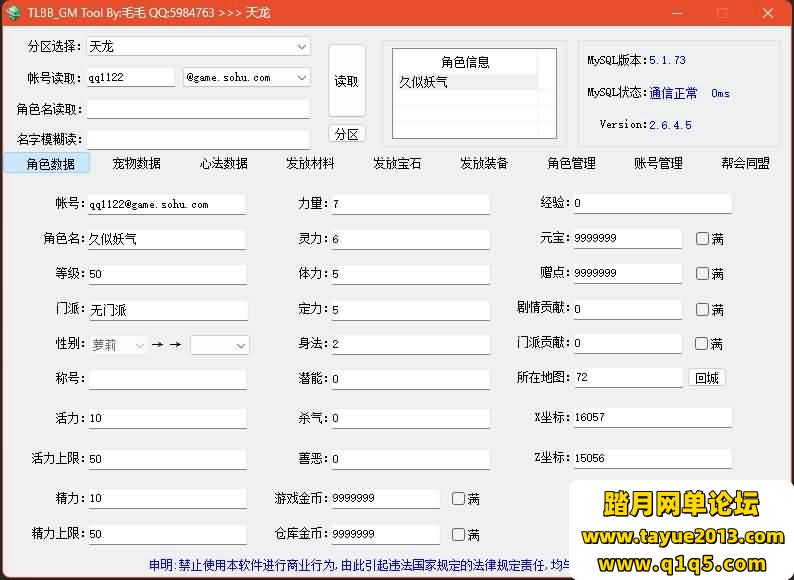Open the 帮会同盟 tab
Image resolution: width=794 pixels, height=580 pixels.
tap(745, 164)
